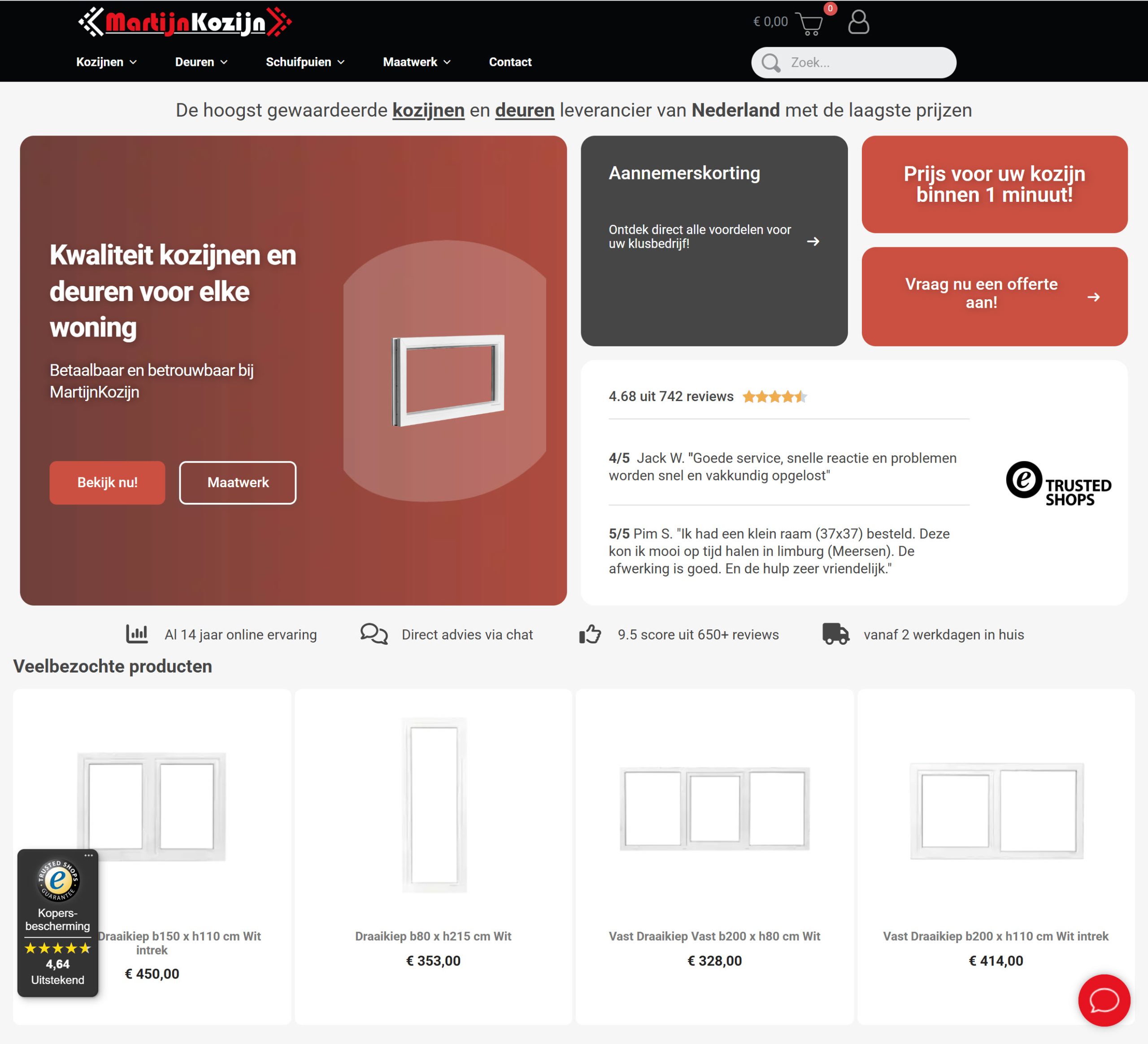Open the Contact page
The width and height of the screenshot is (1148, 1044).
point(510,62)
